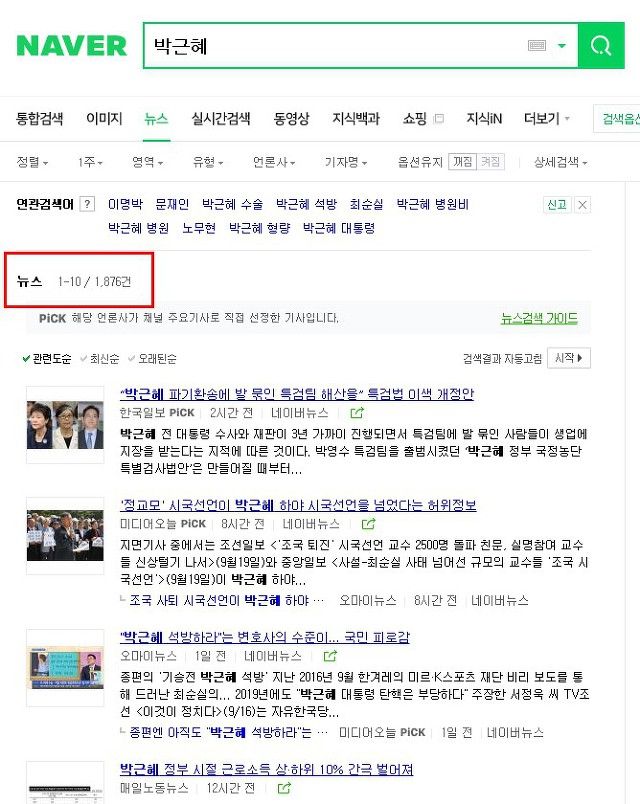Select 오래된순 sort option
Image resolution: width=640 pixels, height=804 pixels.
click(x=152, y=358)
